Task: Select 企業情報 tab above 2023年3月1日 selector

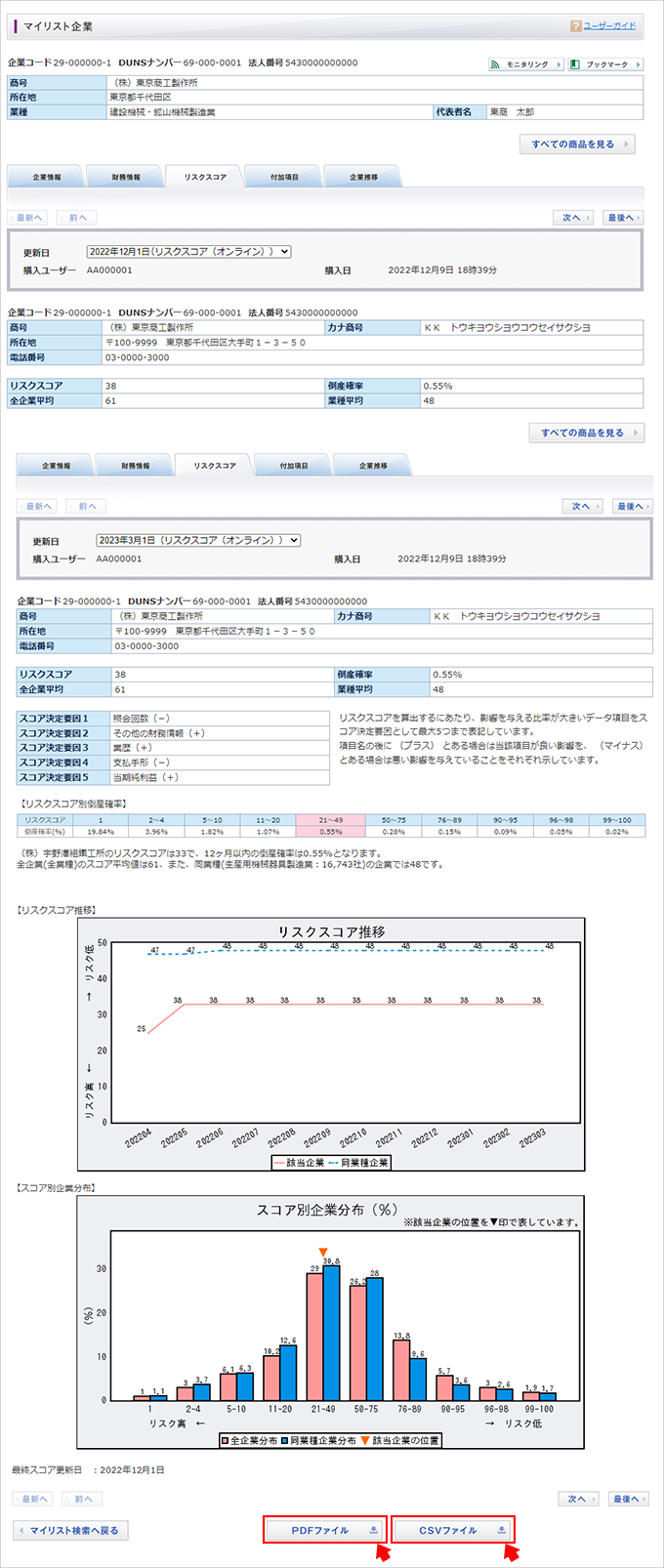Action: (x=56, y=466)
